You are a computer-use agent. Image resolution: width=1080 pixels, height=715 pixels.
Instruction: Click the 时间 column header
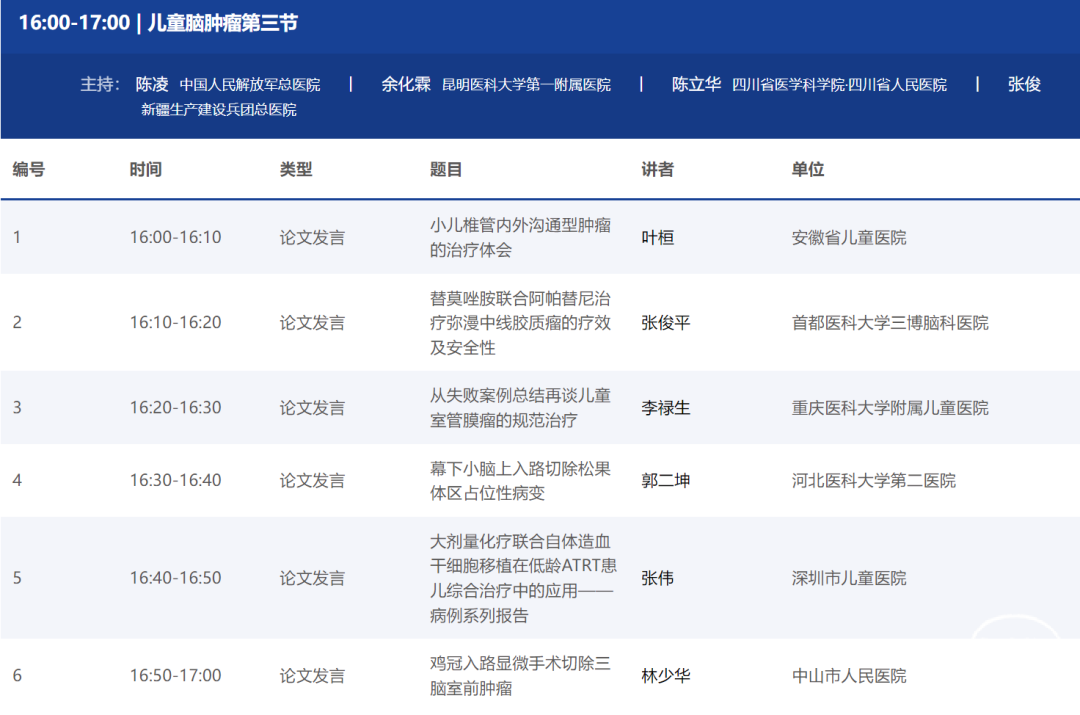pyautogui.click(x=145, y=170)
